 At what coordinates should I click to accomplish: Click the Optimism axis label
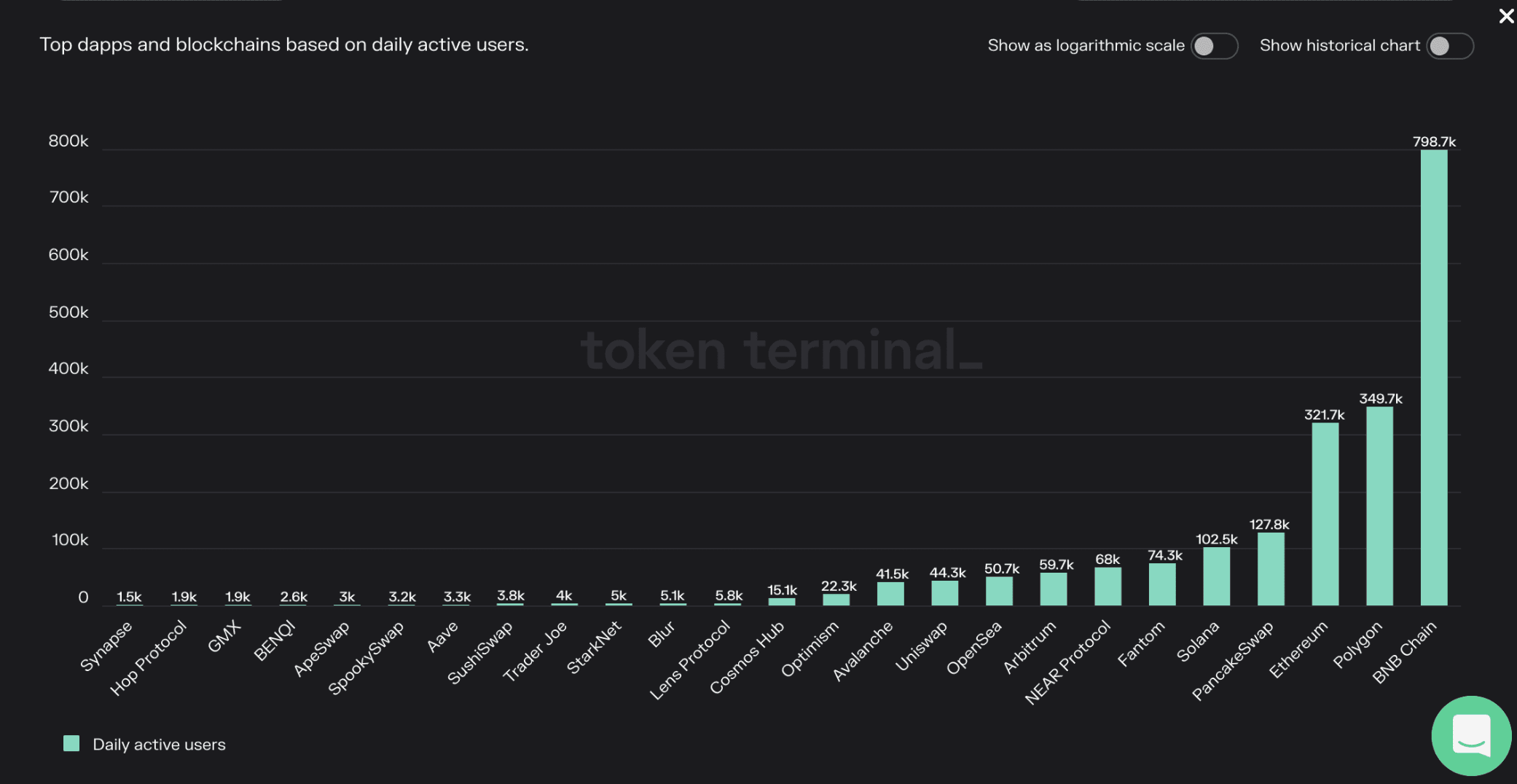point(810,648)
